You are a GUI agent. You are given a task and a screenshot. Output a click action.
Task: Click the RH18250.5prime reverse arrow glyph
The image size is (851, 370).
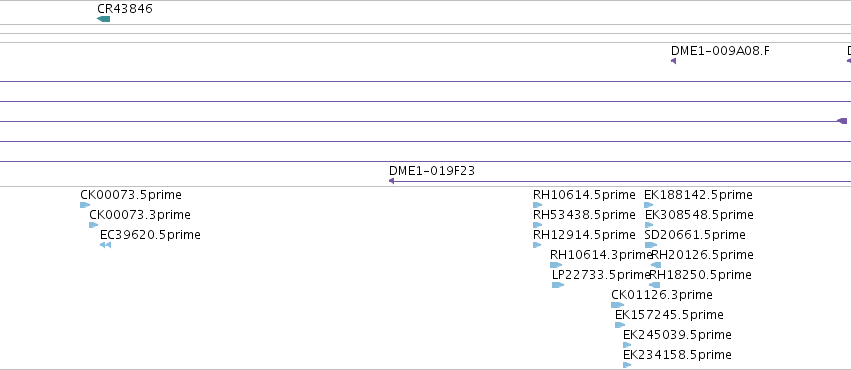655,285
